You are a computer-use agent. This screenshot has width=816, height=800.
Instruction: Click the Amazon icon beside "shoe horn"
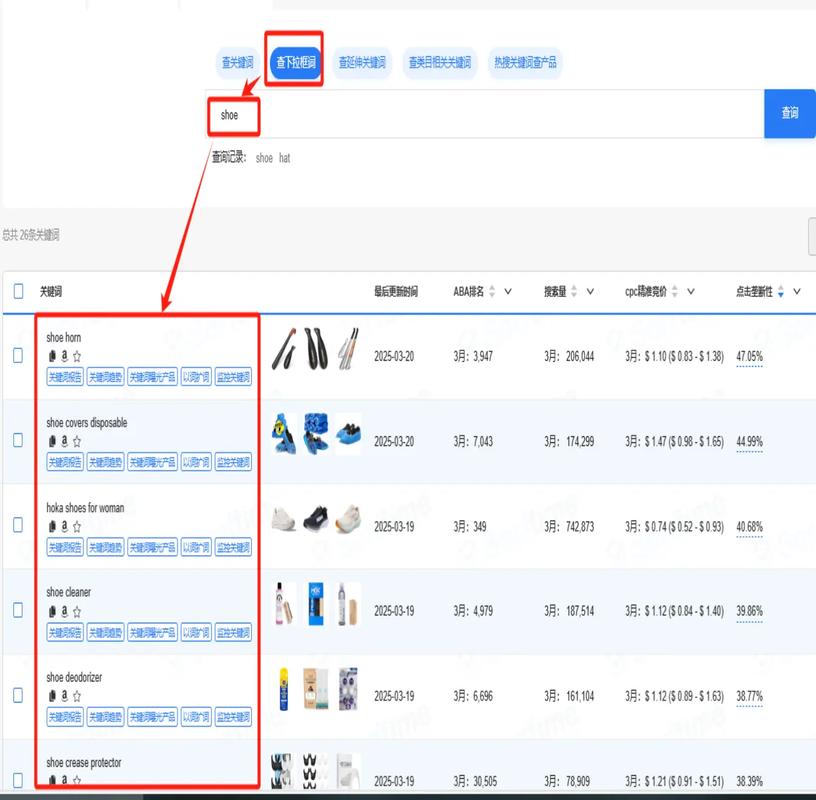click(x=64, y=355)
